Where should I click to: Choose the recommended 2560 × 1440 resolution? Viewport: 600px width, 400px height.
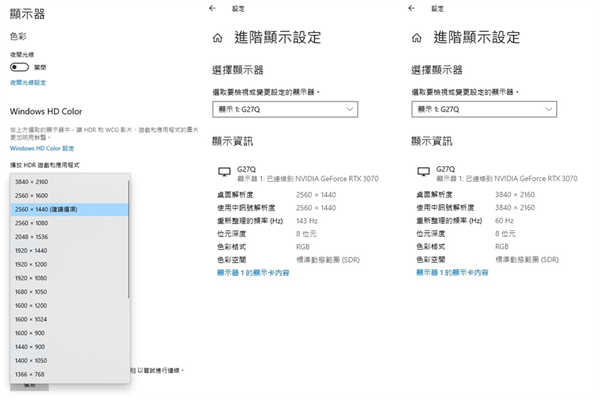70,209
